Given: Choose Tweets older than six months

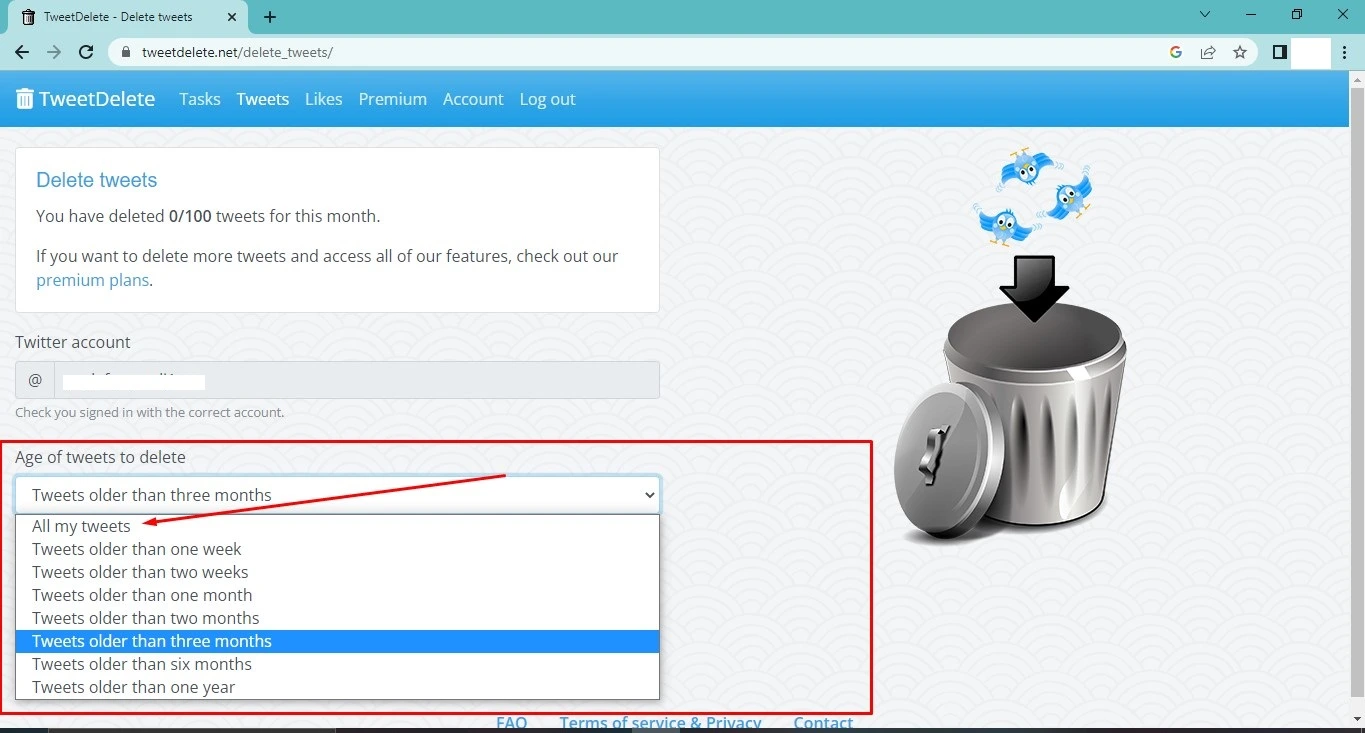Looking at the screenshot, I should pos(337,664).
